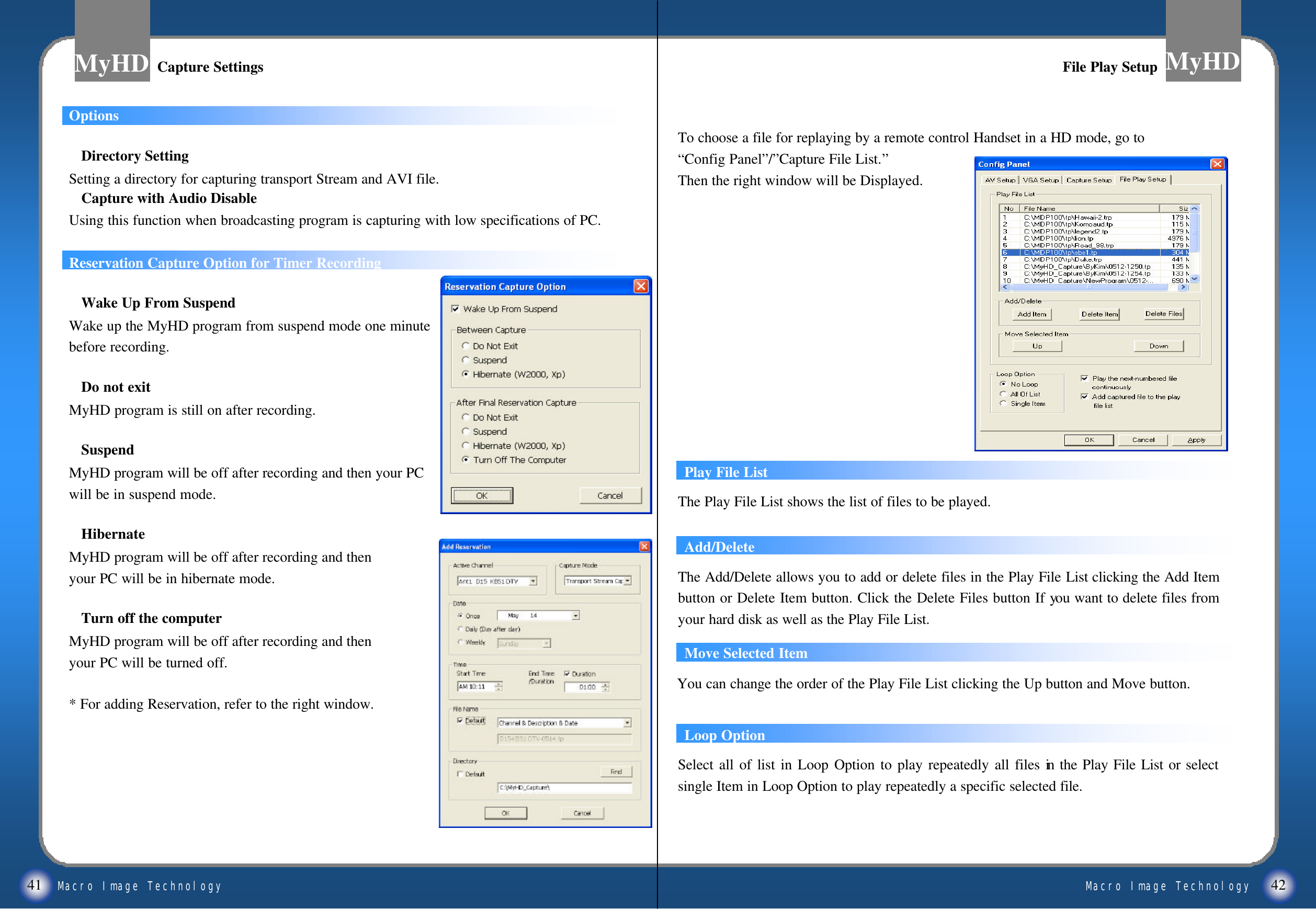This screenshot has height=909, width=1316.
Task: Click the Duration time spinner arrows
Action: click(605, 687)
